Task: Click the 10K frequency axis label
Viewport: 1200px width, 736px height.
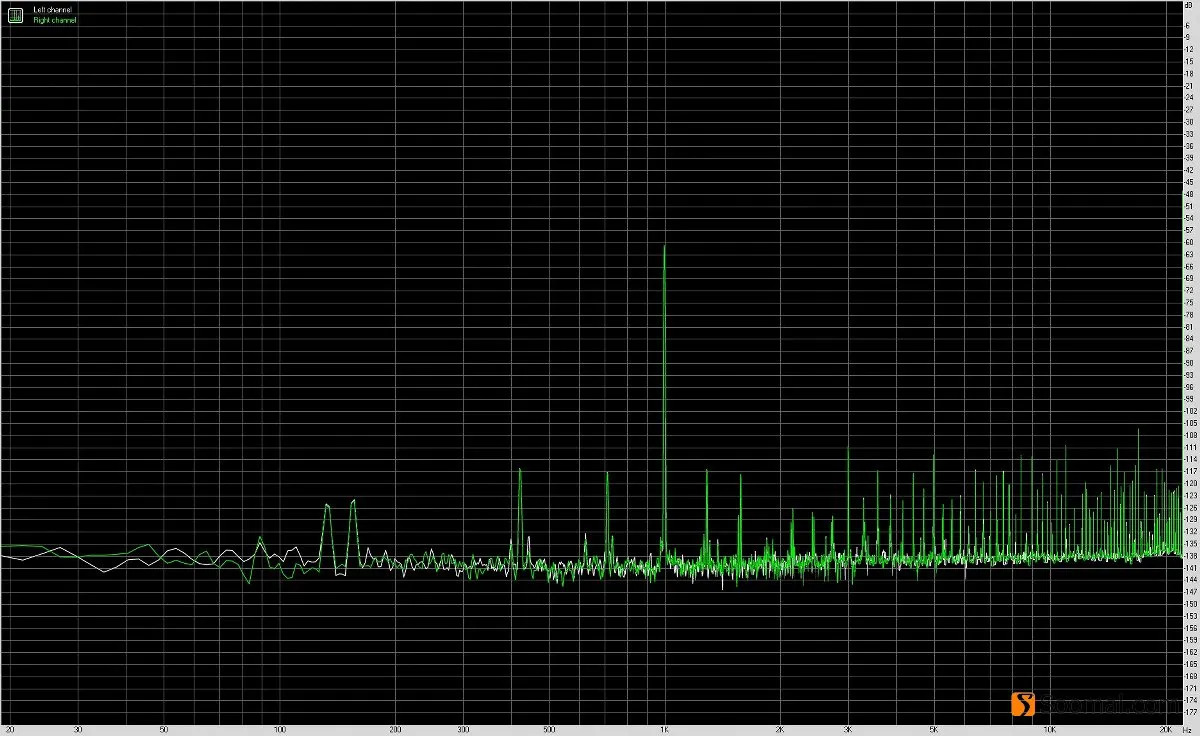Action: pos(1049,729)
